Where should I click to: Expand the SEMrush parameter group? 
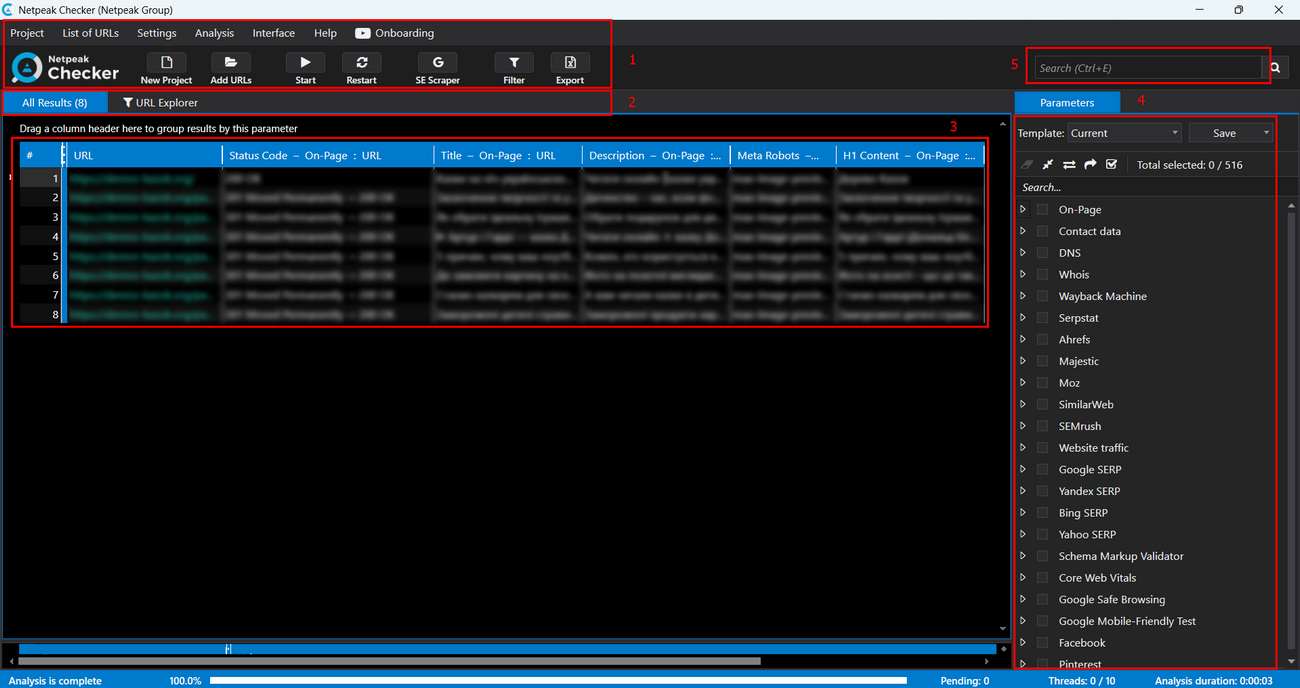tap(1023, 426)
